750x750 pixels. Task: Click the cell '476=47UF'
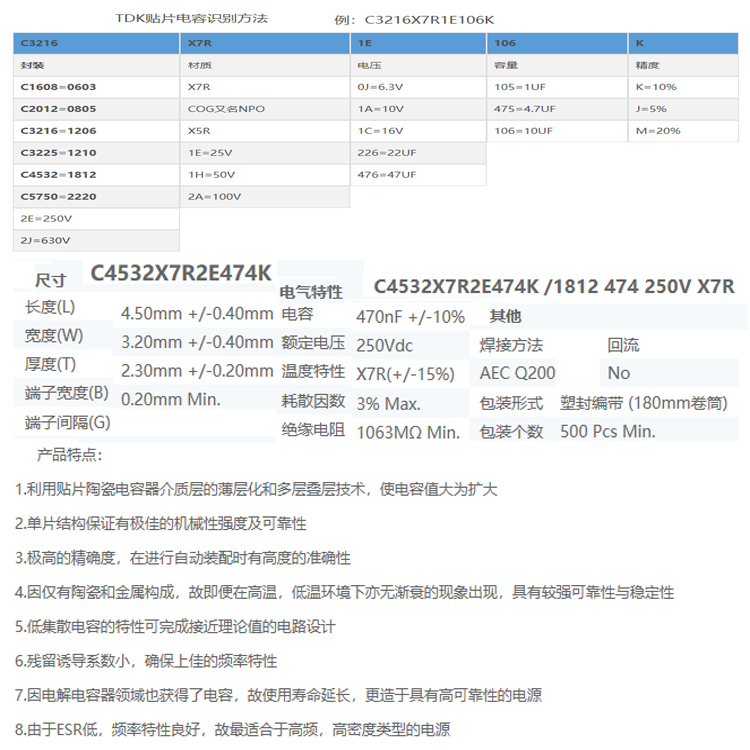[419, 175]
